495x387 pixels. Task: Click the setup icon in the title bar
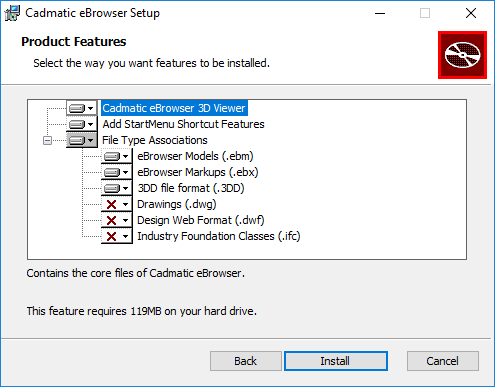point(12,13)
